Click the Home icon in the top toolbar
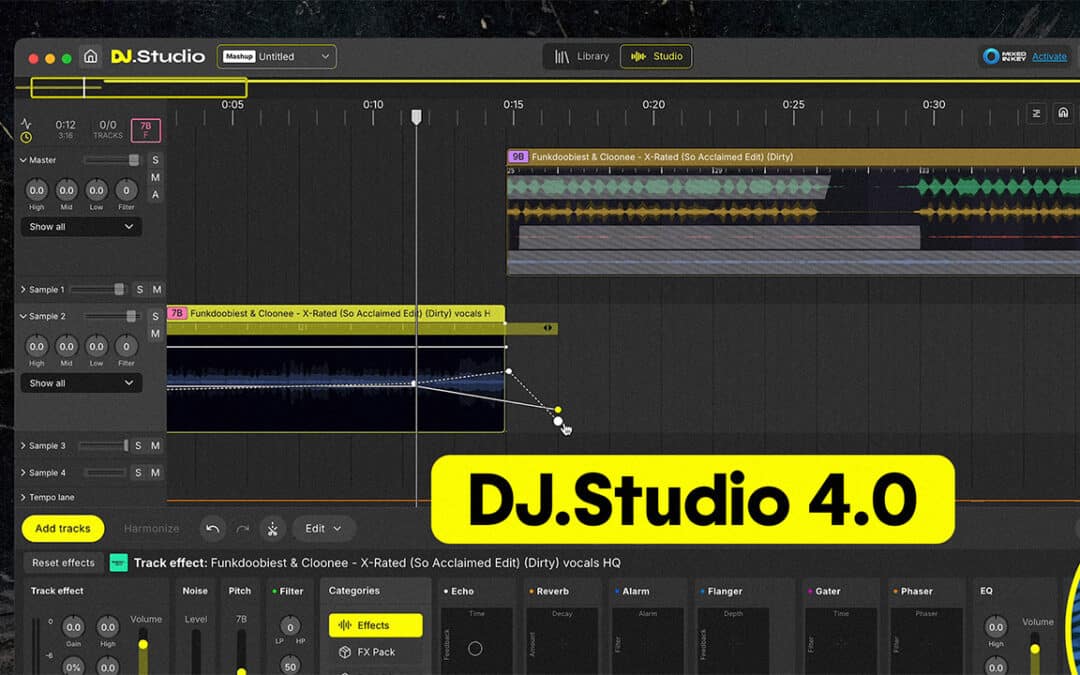Screen dimensions: 1080x675 pos(90,57)
